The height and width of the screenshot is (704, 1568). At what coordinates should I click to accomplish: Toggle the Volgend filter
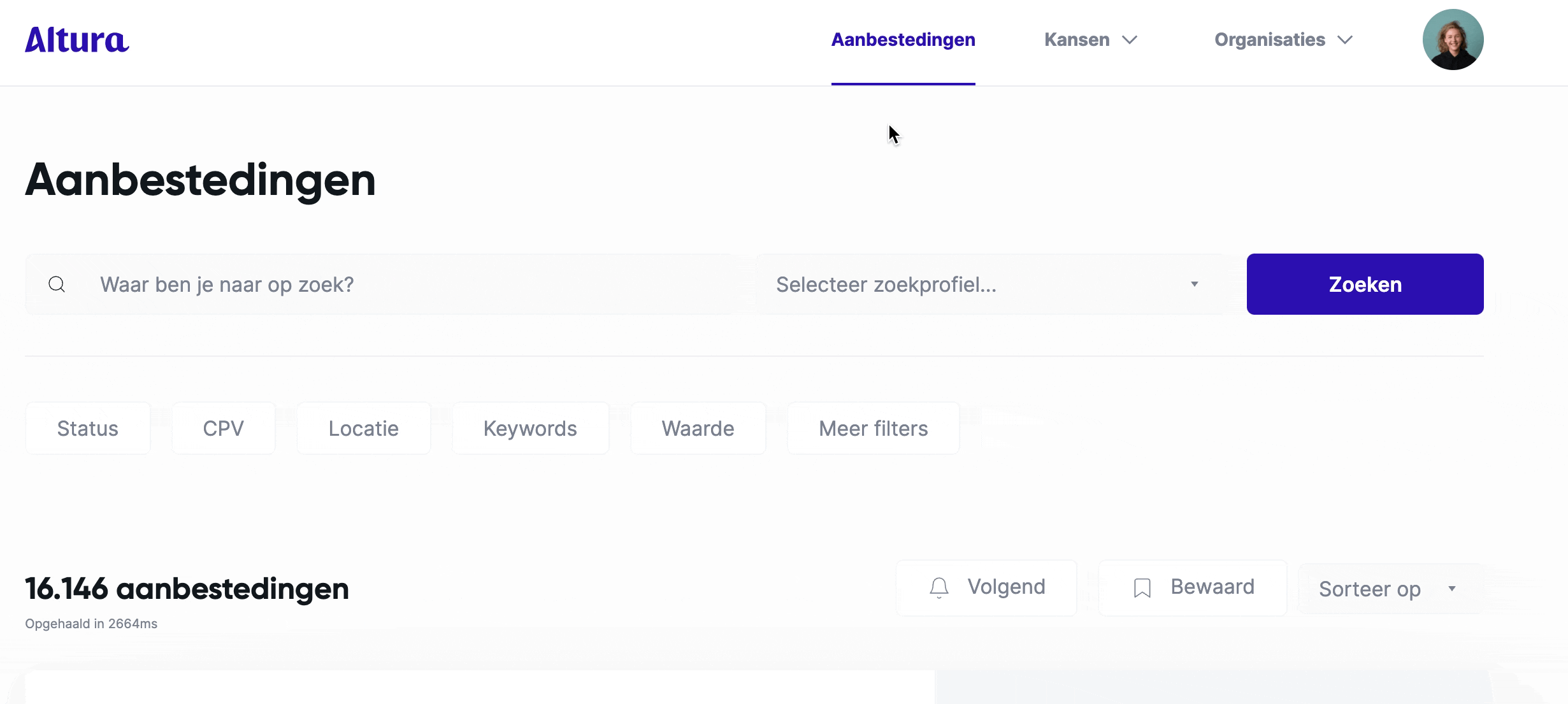pos(986,587)
